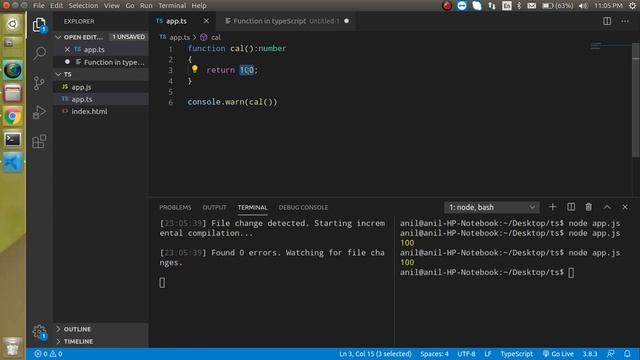The height and width of the screenshot is (360, 640).
Task: Open the Run menu
Action: click(x=146, y=6)
